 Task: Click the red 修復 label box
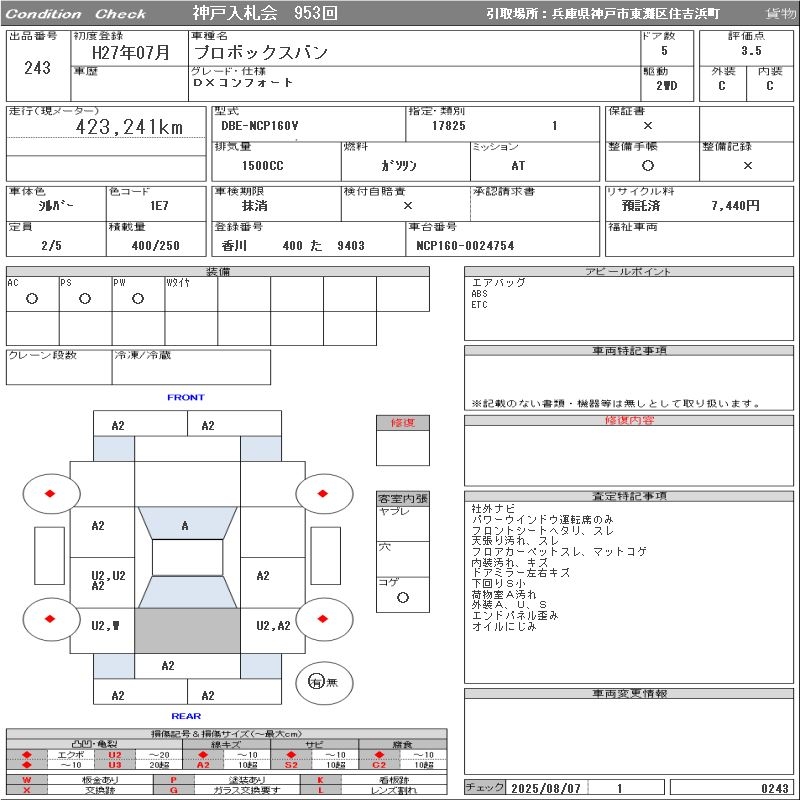tap(402, 423)
